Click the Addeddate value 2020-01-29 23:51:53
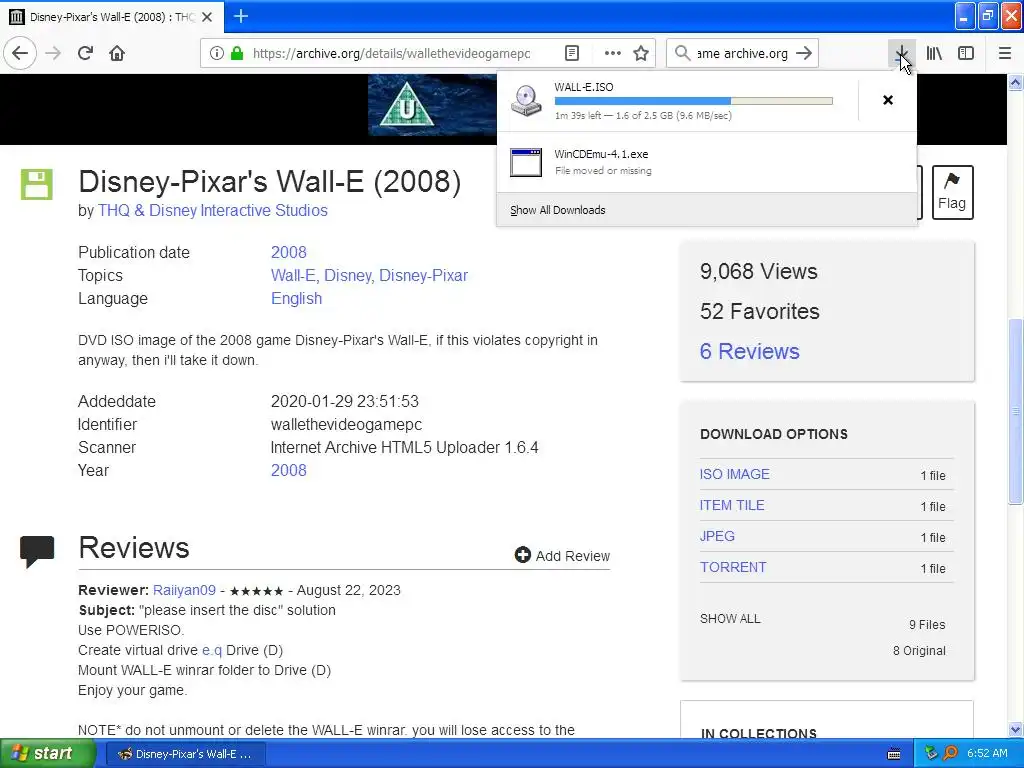 click(345, 401)
